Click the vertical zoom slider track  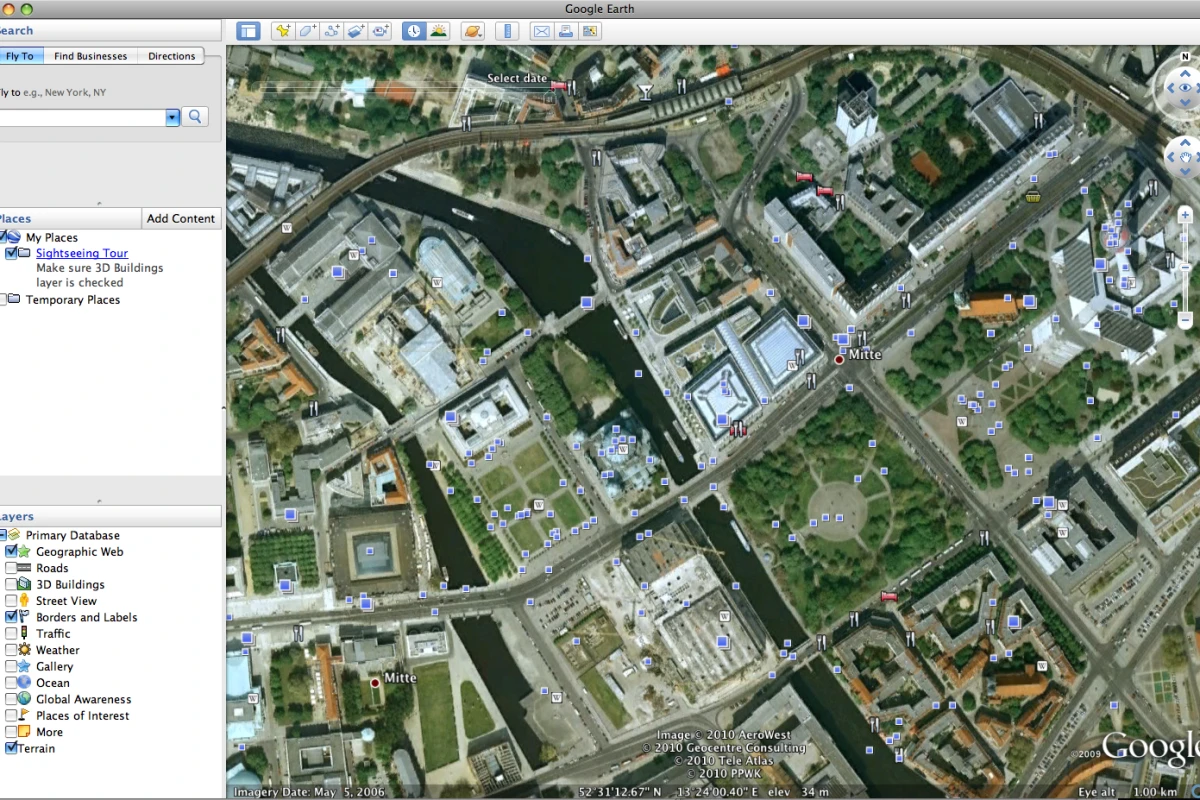pyautogui.click(x=1186, y=267)
